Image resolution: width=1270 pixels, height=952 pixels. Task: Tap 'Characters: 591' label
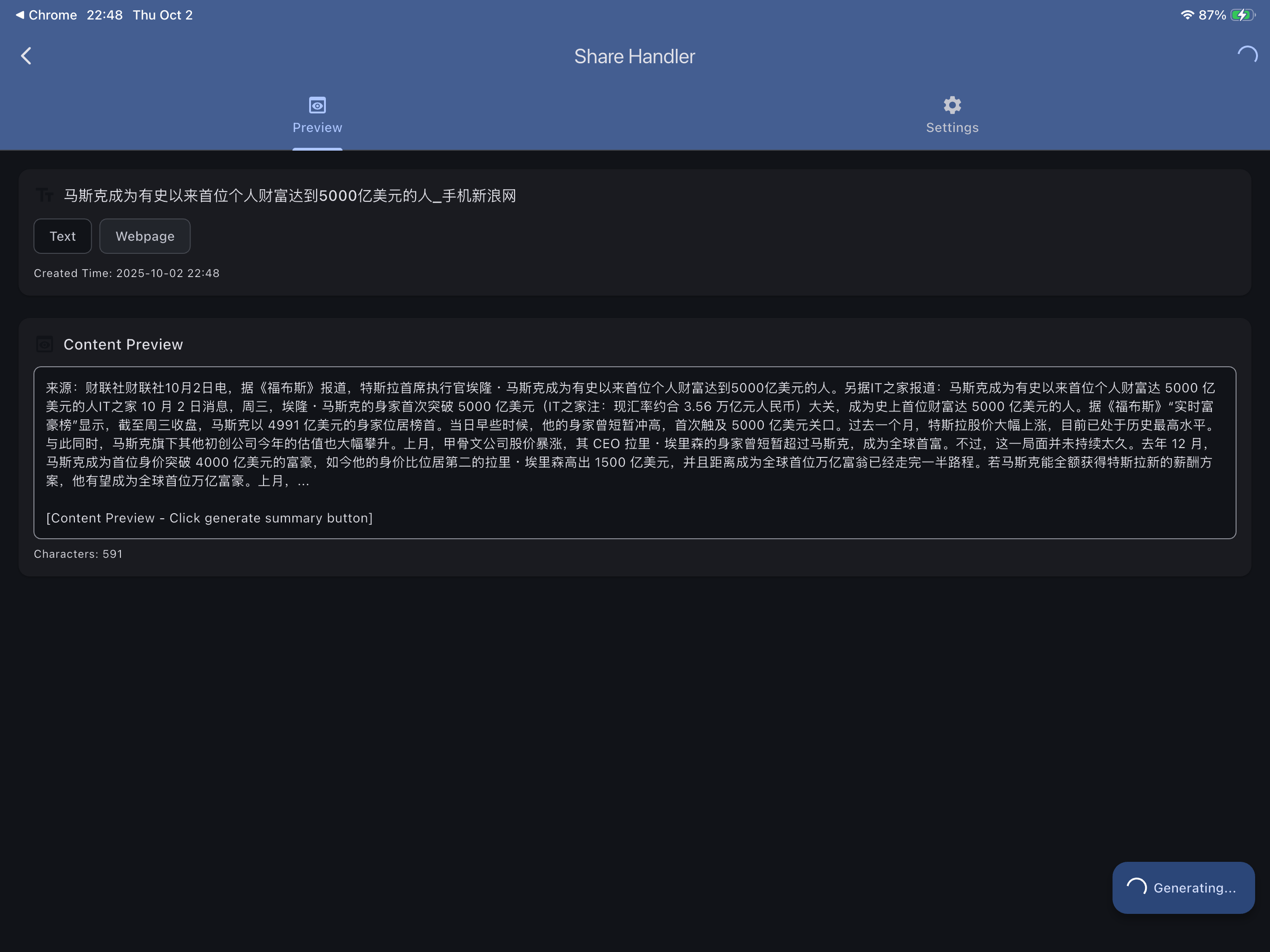(x=78, y=554)
